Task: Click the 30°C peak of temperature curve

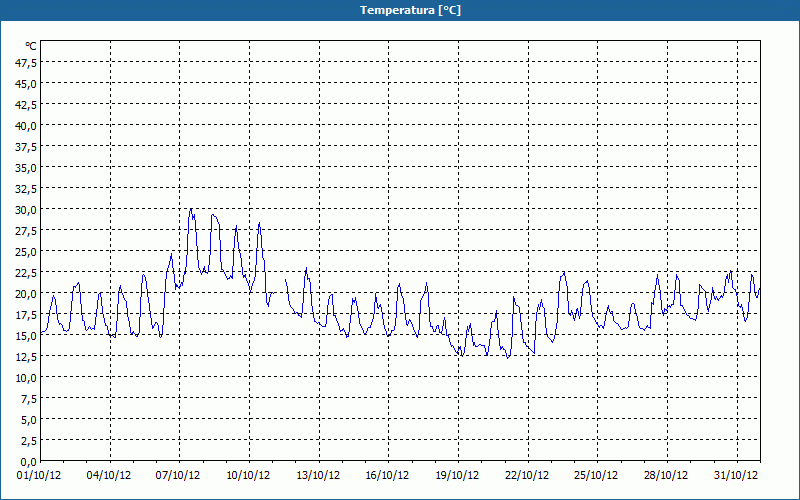Action: pyautogui.click(x=191, y=209)
